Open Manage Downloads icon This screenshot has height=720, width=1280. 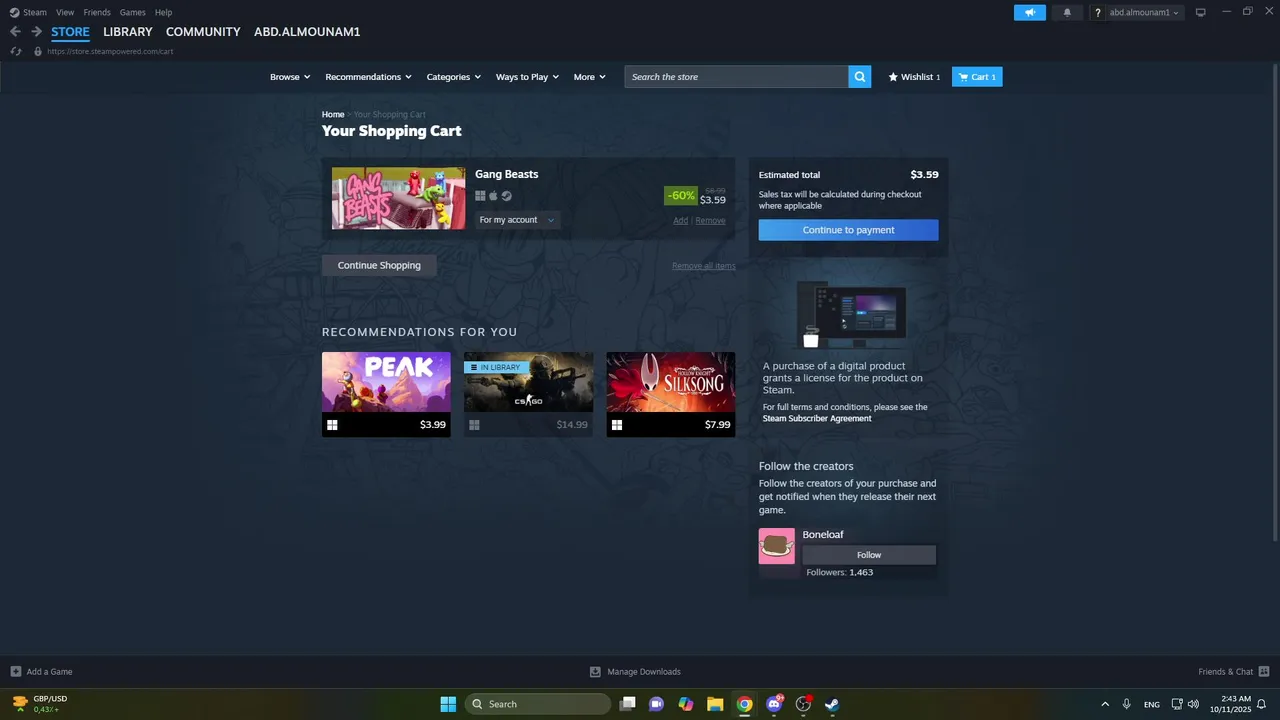595,672
